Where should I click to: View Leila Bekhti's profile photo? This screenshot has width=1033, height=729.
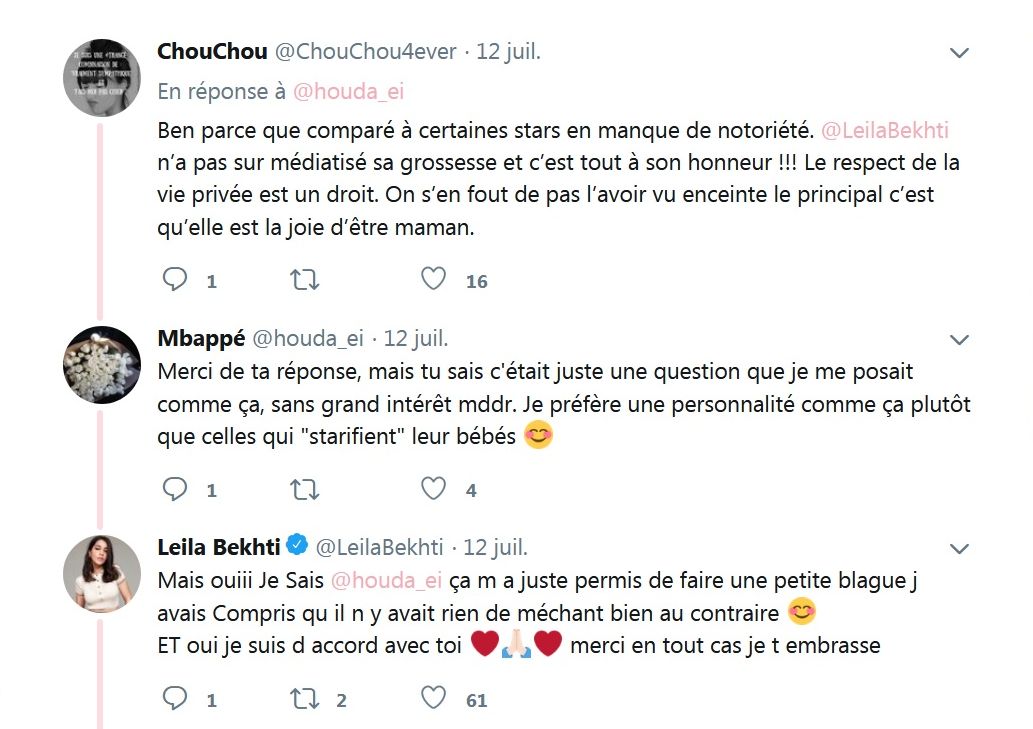(x=101, y=574)
